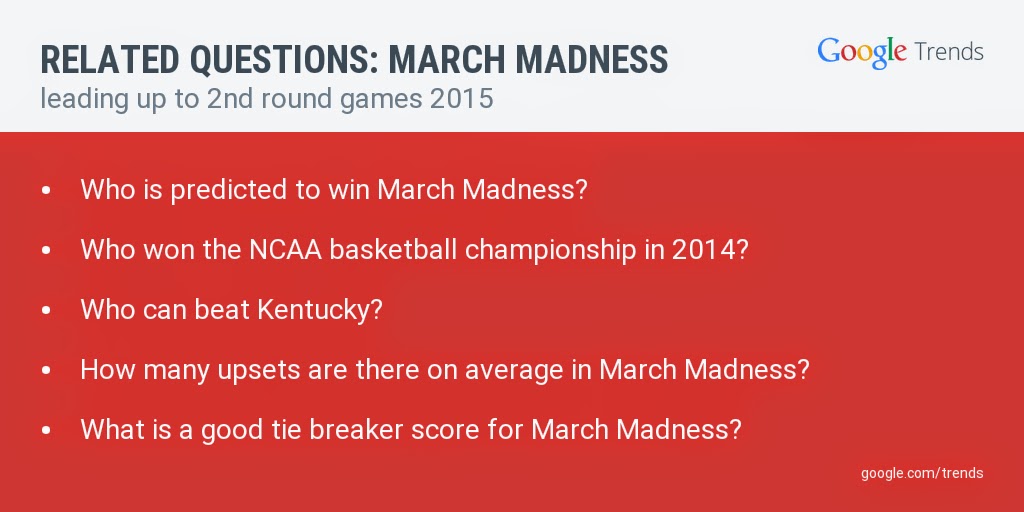The image size is (1024, 512).
Task: Click the 'Related Questions: March Madness' heading
Action: point(354,60)
